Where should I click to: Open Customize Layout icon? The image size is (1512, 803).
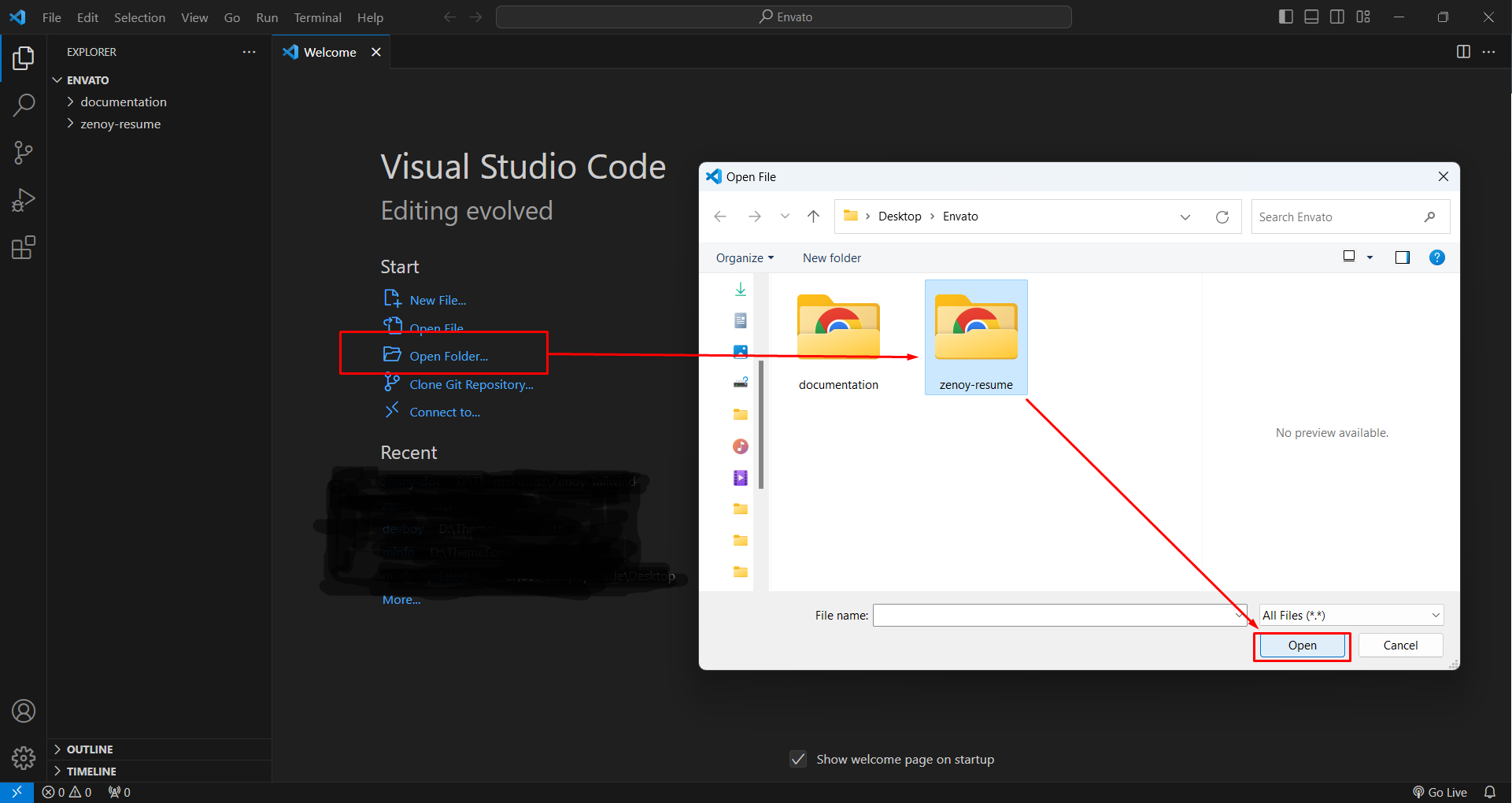click(1363, 17)
